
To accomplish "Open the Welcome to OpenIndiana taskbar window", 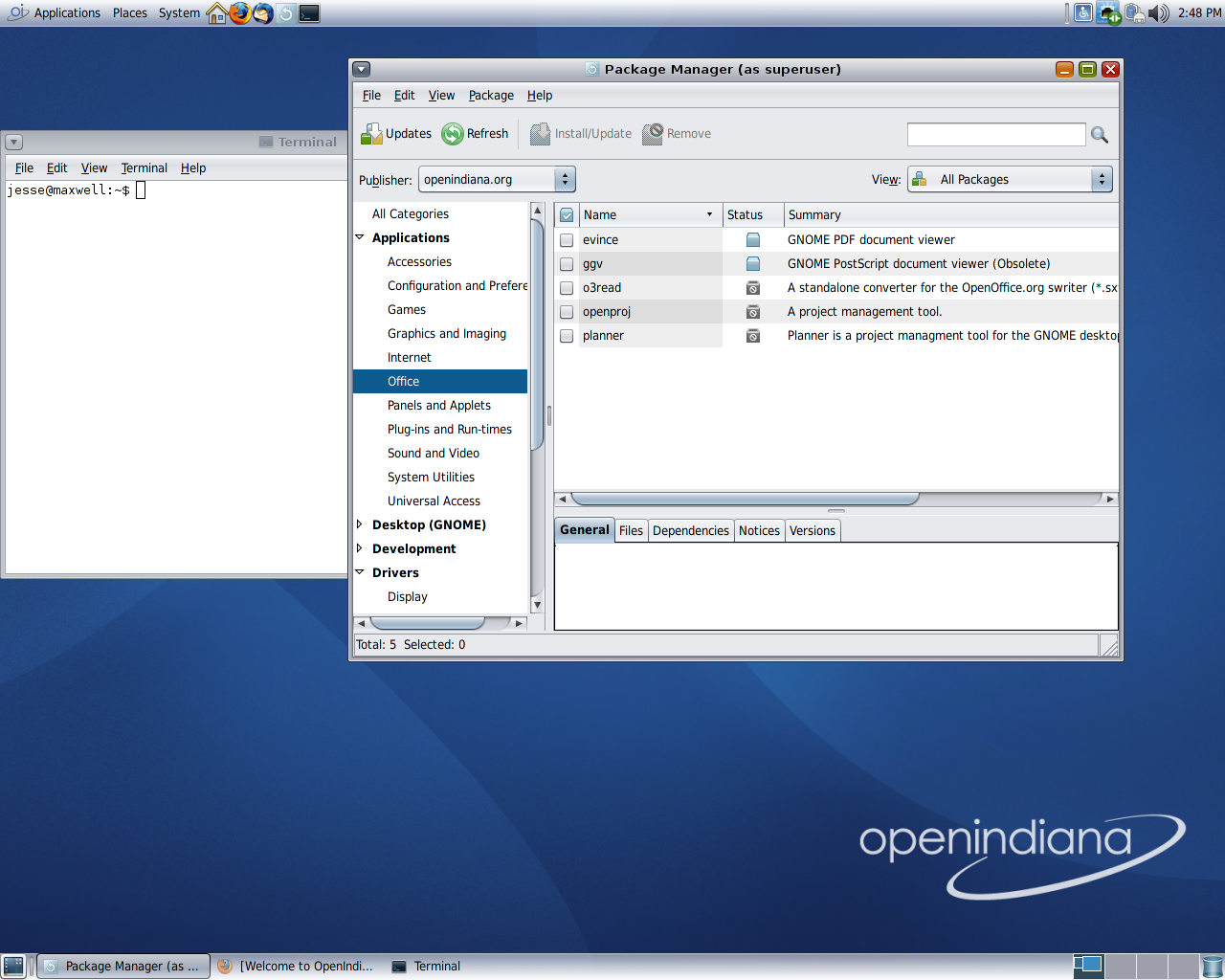I will (297, 967).
